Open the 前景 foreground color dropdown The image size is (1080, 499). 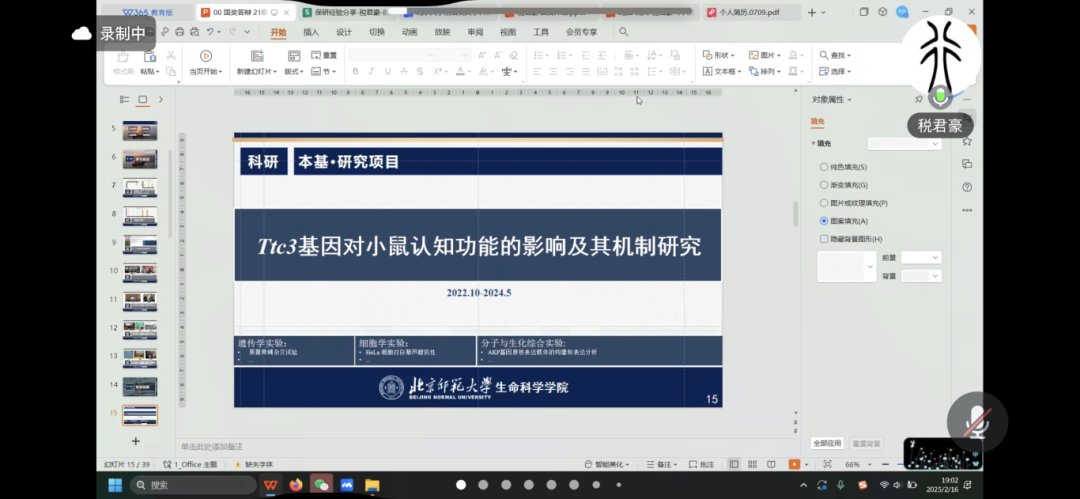coord(921,258)
